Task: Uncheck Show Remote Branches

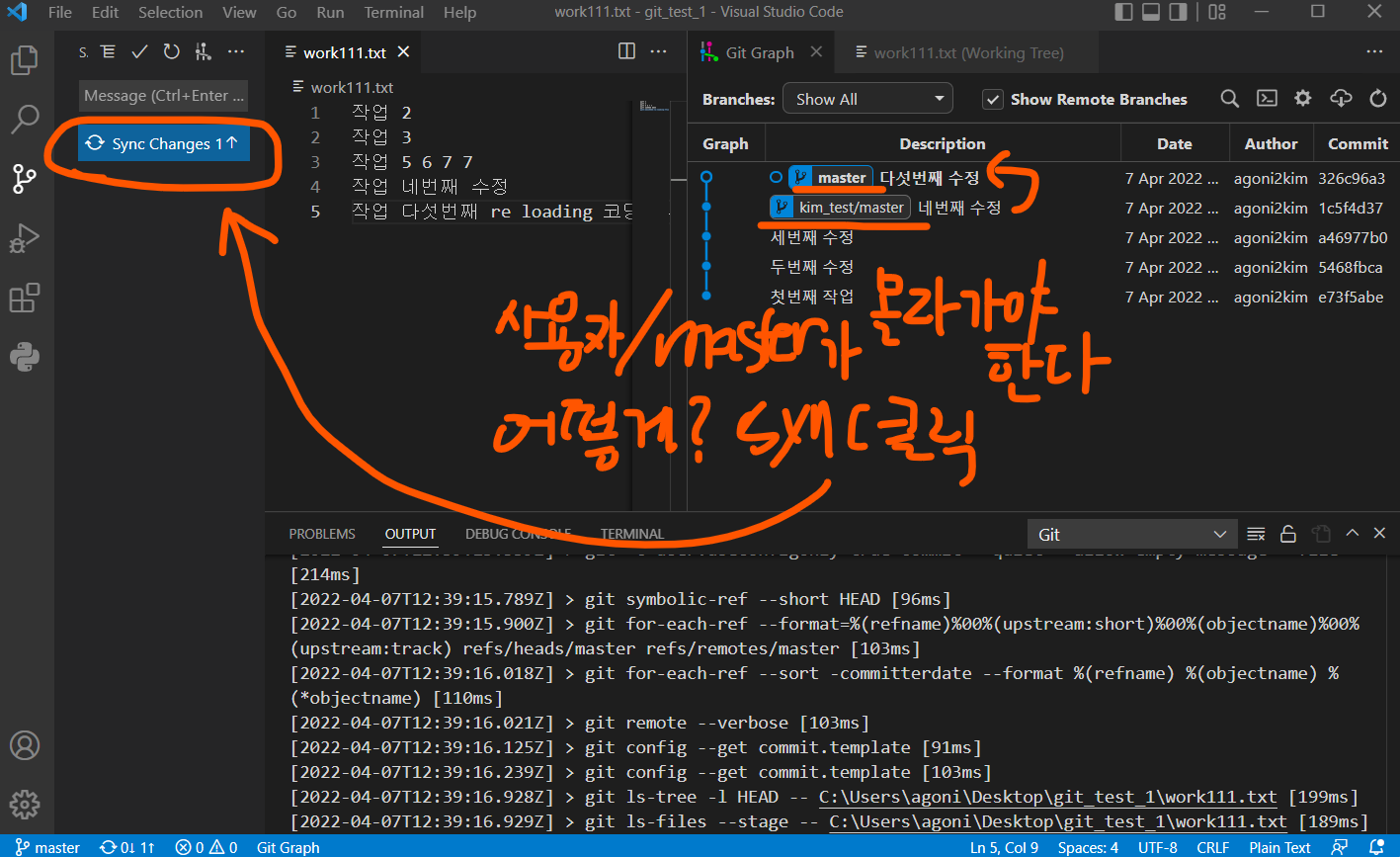Action: (993, 99)
